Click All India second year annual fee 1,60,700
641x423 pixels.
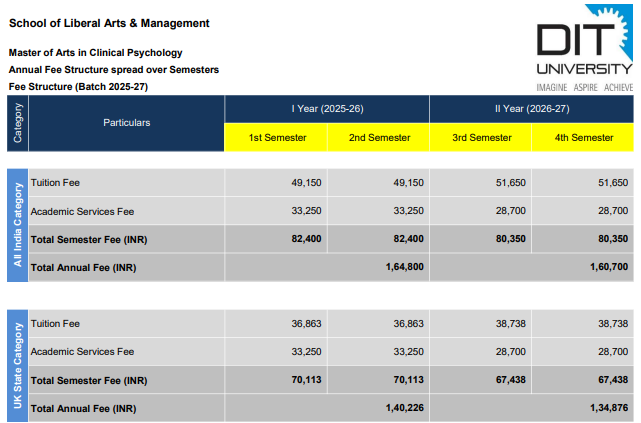[x=607, y=268]
